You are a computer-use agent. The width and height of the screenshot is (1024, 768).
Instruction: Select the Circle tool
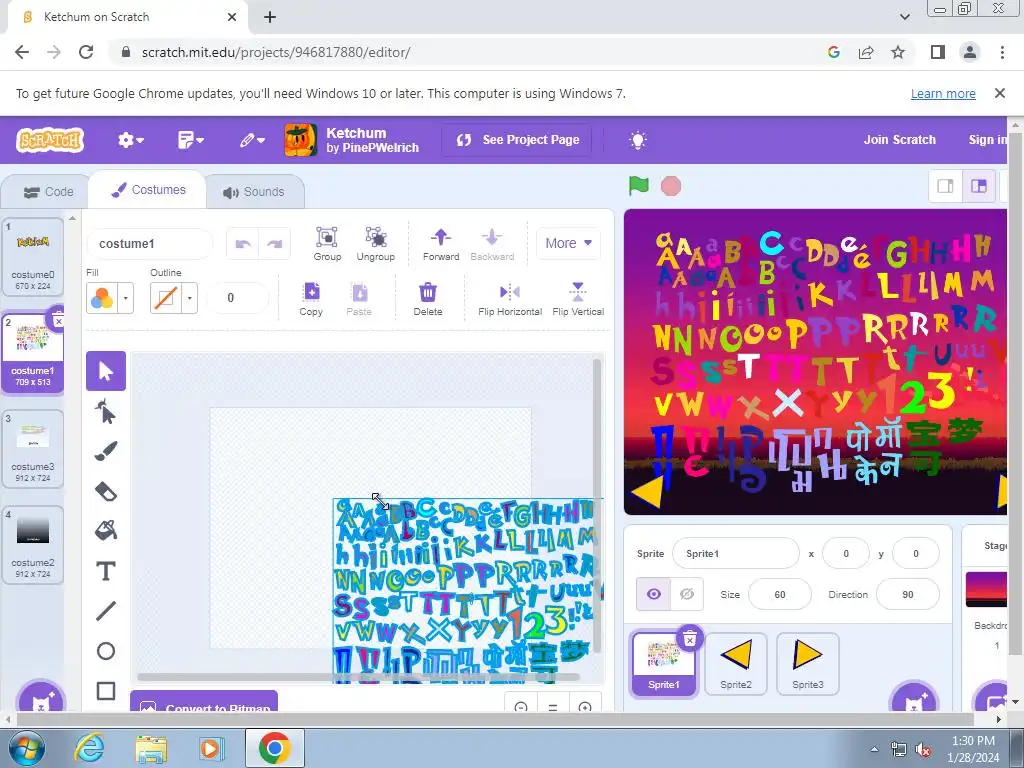click(106, 651)
